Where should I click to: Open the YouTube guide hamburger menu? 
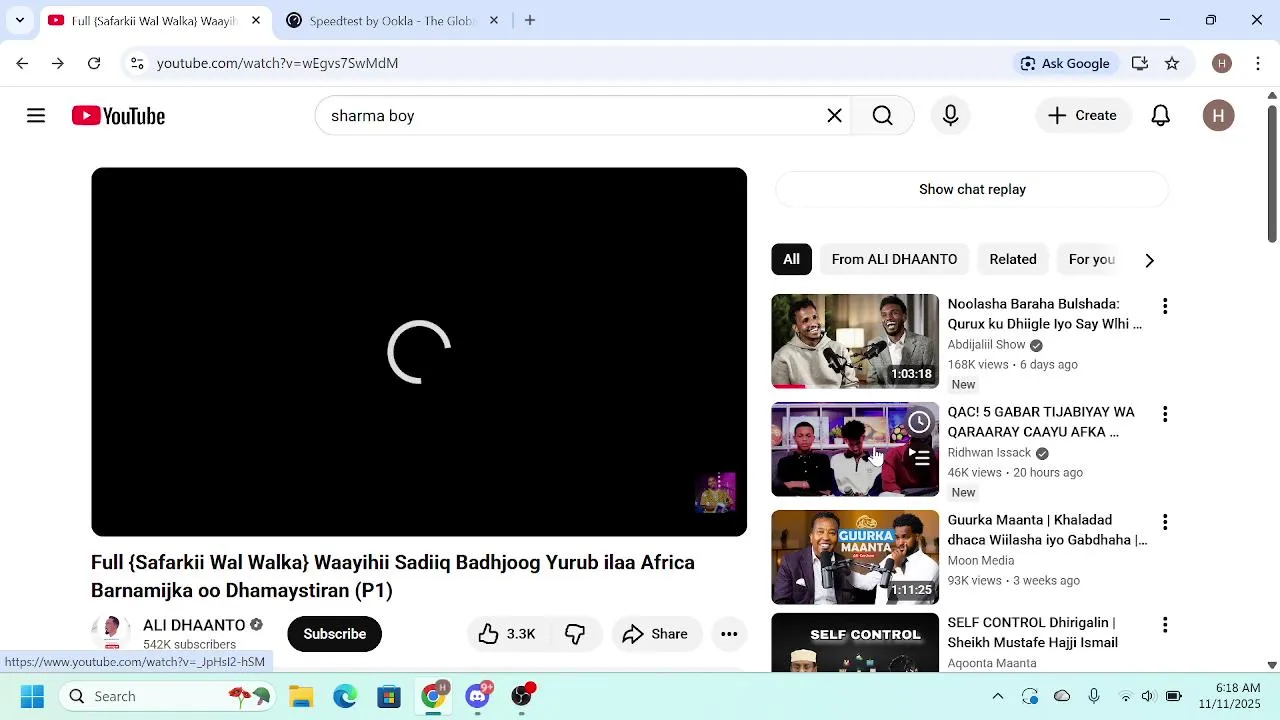tap(36, 116)
